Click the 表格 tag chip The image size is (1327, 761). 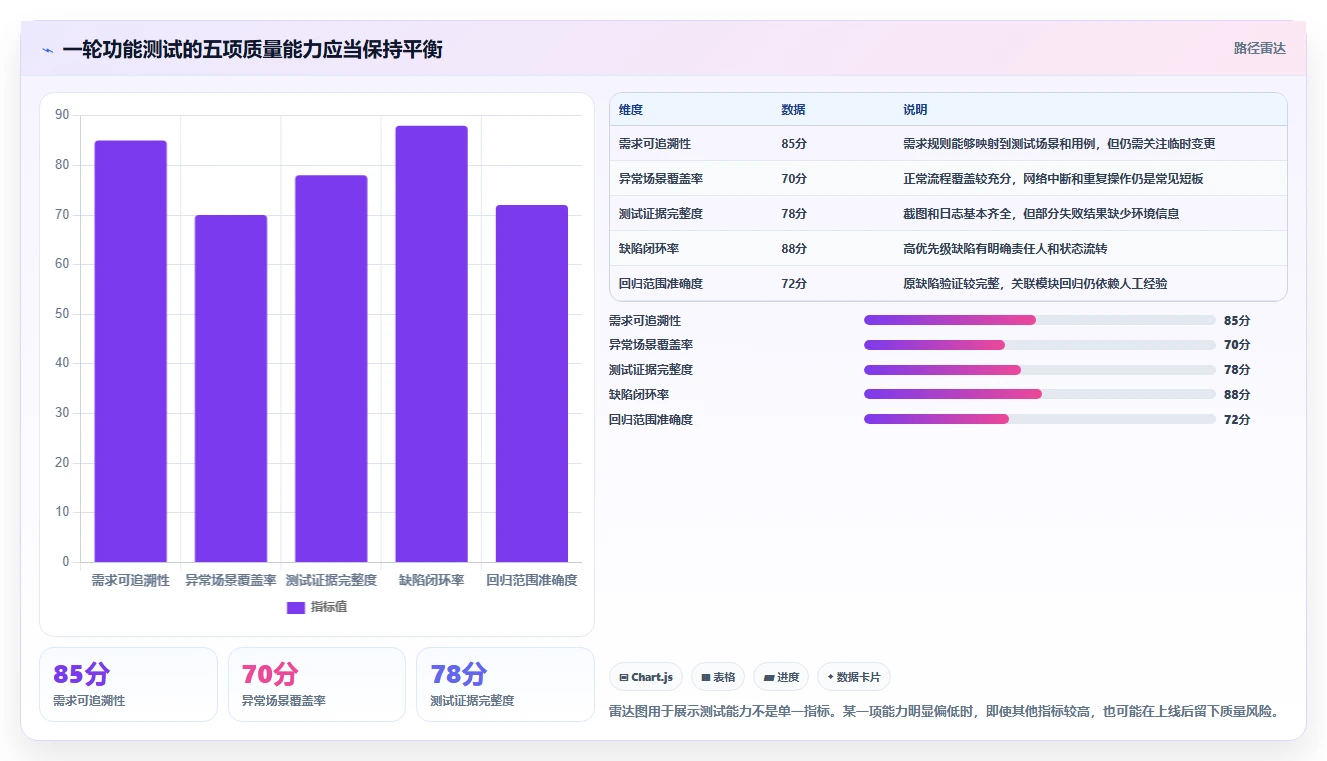[718, 677]
